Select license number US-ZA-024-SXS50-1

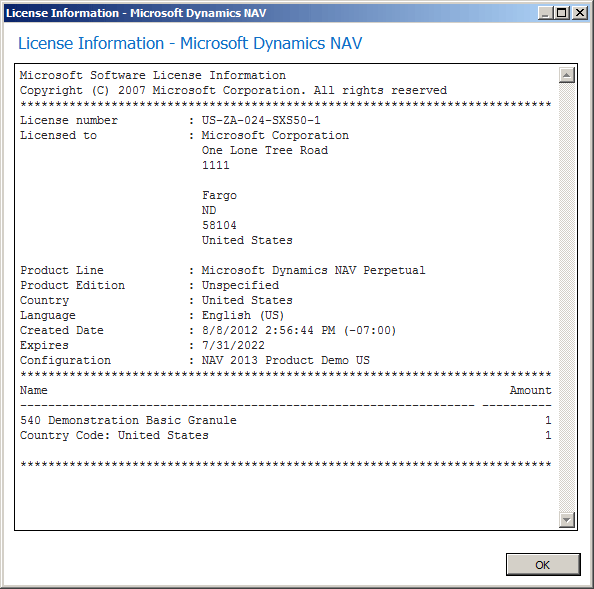(261, 120)
